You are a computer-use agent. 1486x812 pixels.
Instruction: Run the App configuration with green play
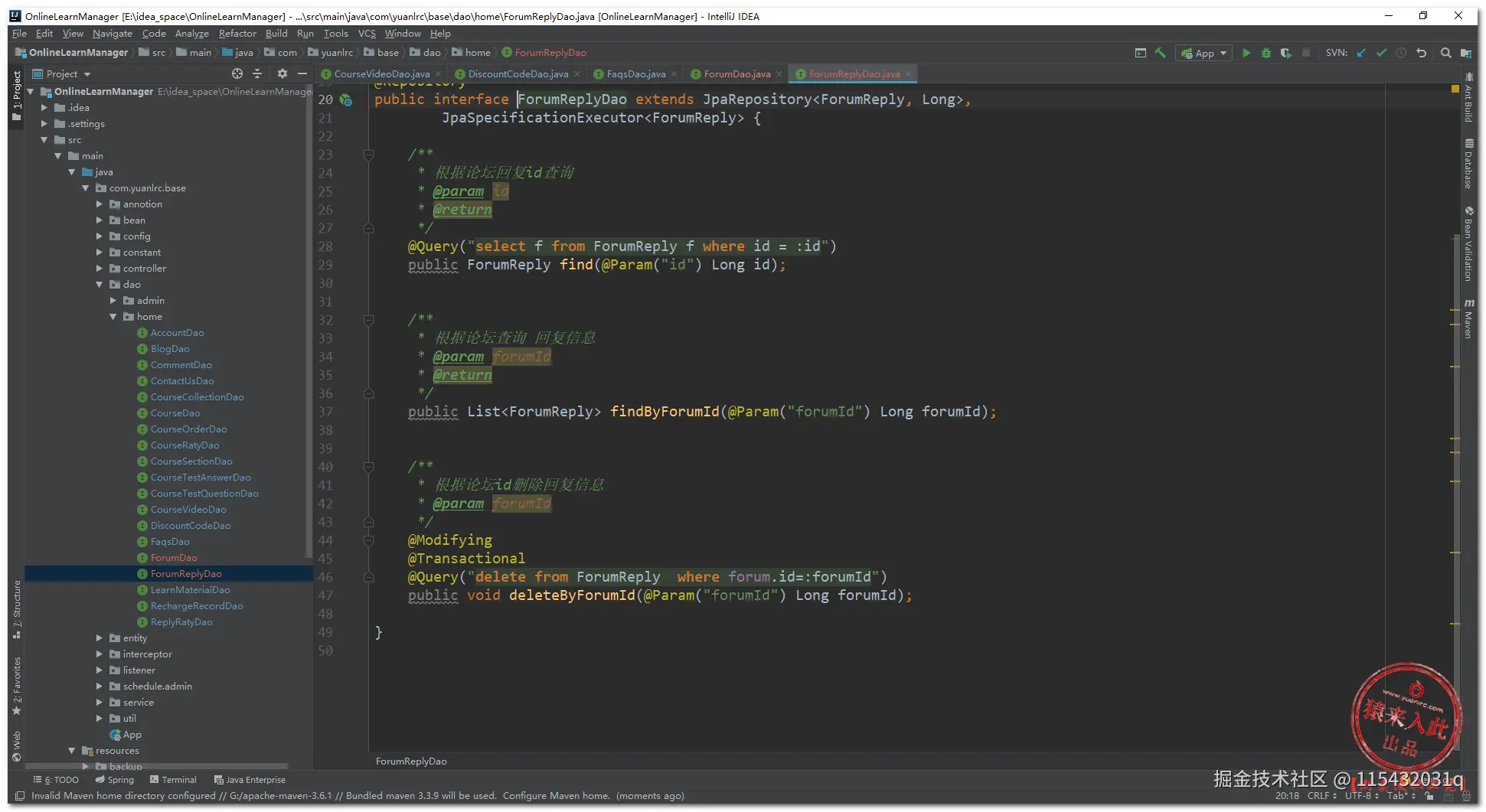click(x=1246, y=53)
